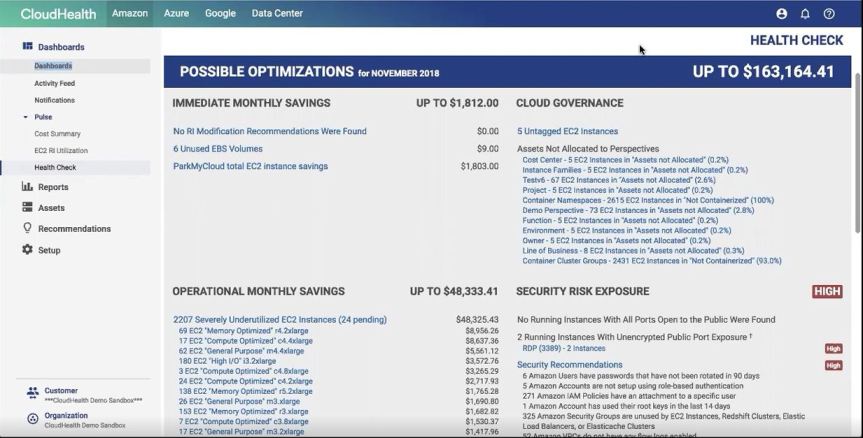Open the help question mark icon
863x438 pixels.
point(829,14)
